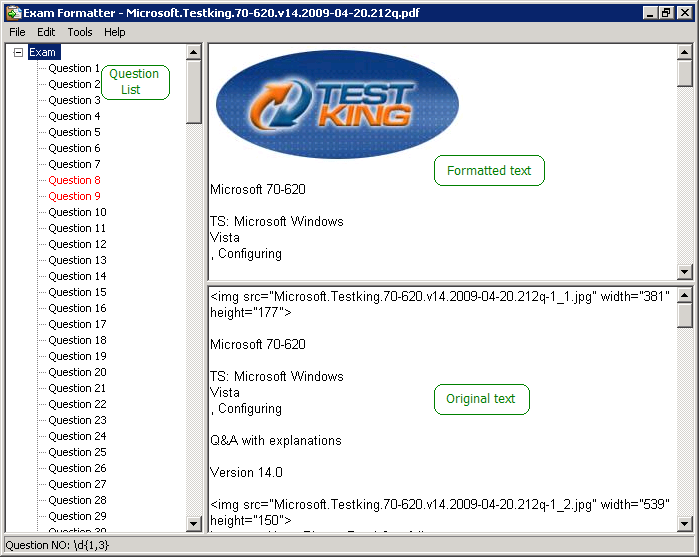Screen dimensions: 699x557
Task: Click formatted text pane scrollbar thumb
Action: [x=684, y=74]
